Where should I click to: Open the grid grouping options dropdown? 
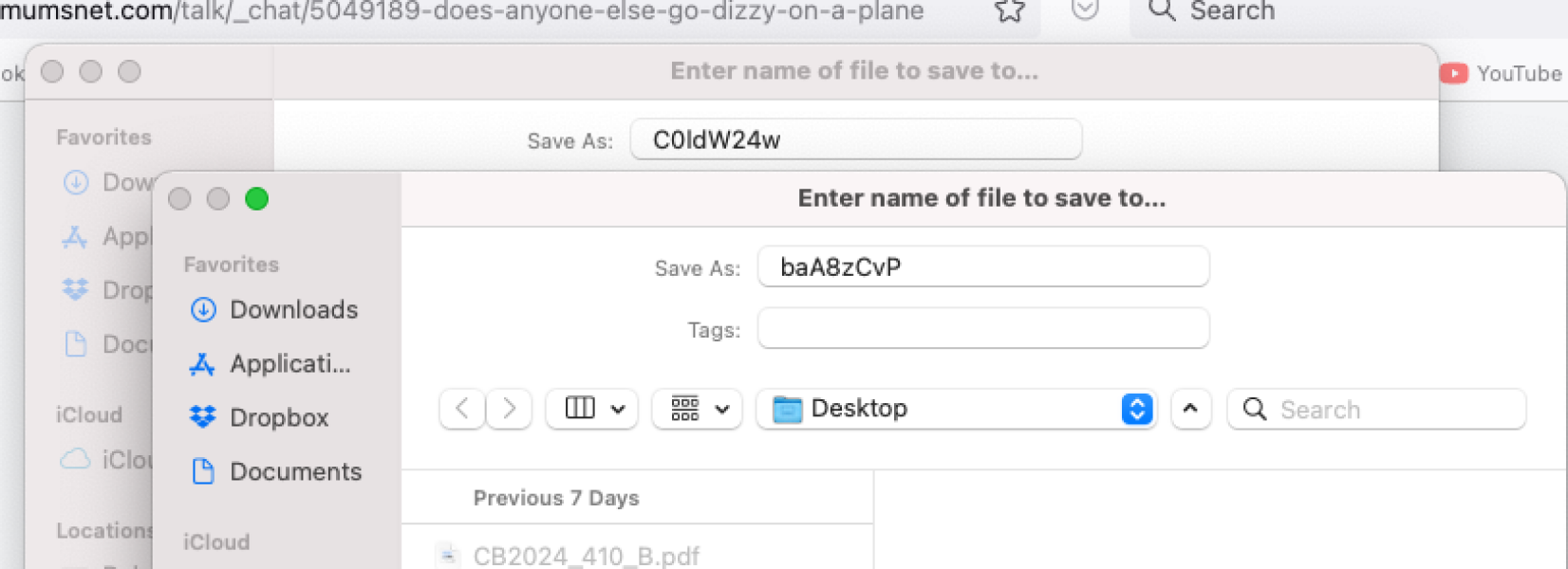tap(698, 409)
